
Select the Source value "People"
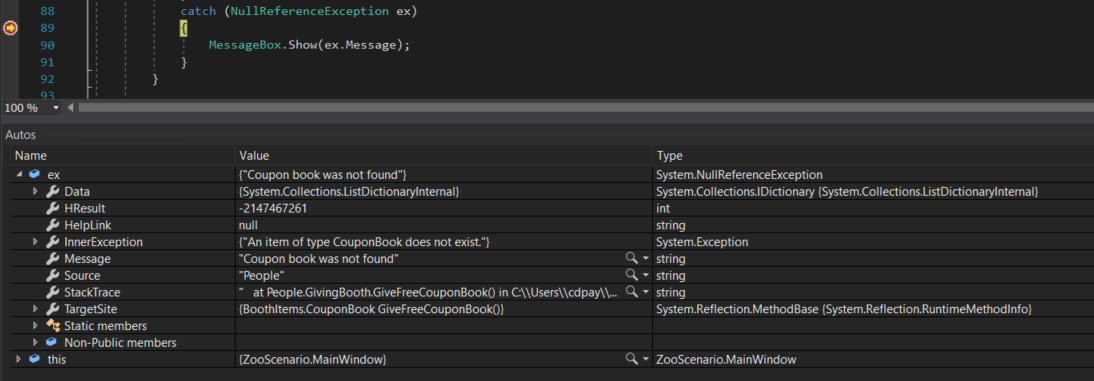(x=262, y=276)
